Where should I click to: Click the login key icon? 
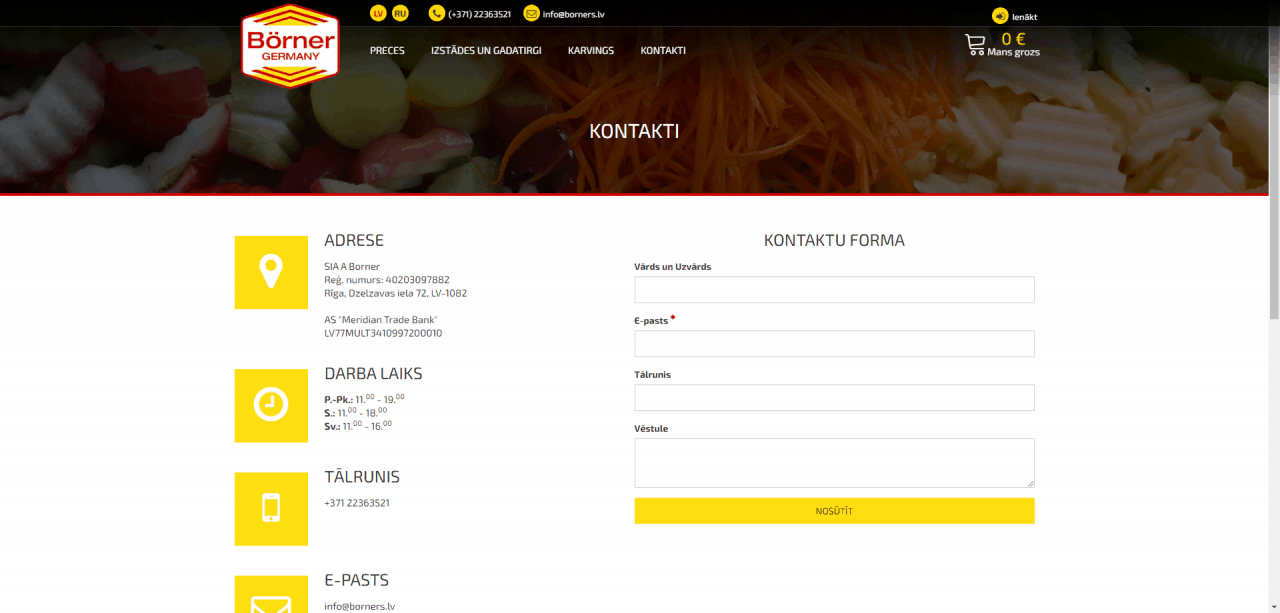(x=1000, y=16)
